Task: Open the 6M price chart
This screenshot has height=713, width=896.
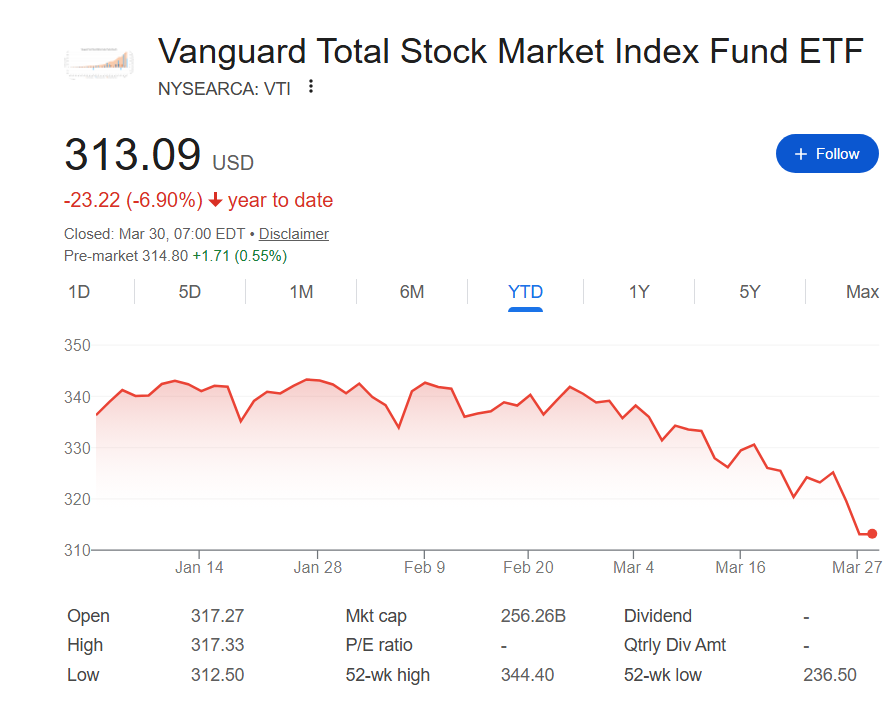Action: point(411,291)
